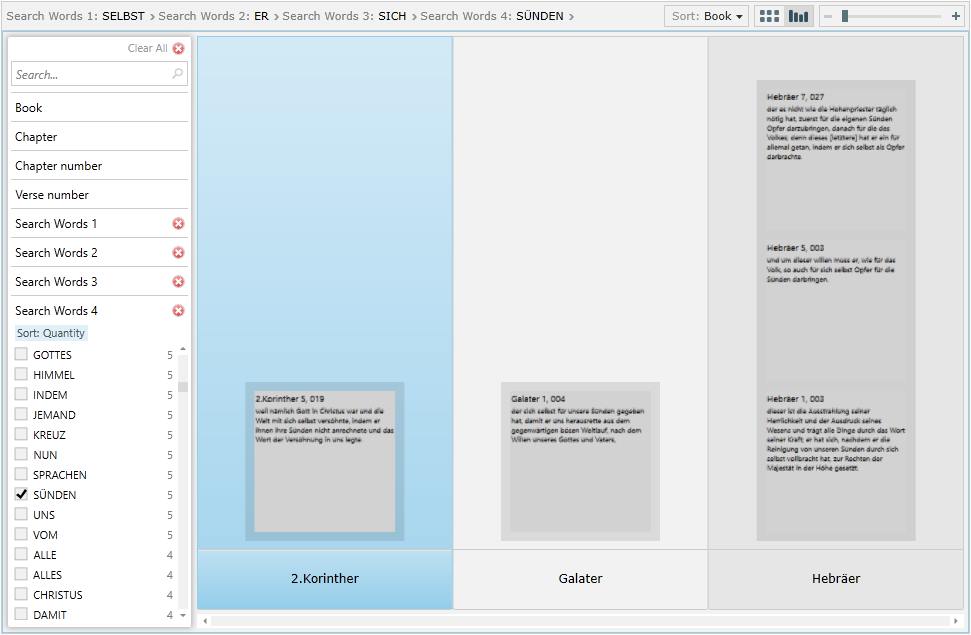Expand the Chapter filter category
Image resolution: width=971 pixels, height=635 pixels.
pyautogui.click(x=36, y=137)
